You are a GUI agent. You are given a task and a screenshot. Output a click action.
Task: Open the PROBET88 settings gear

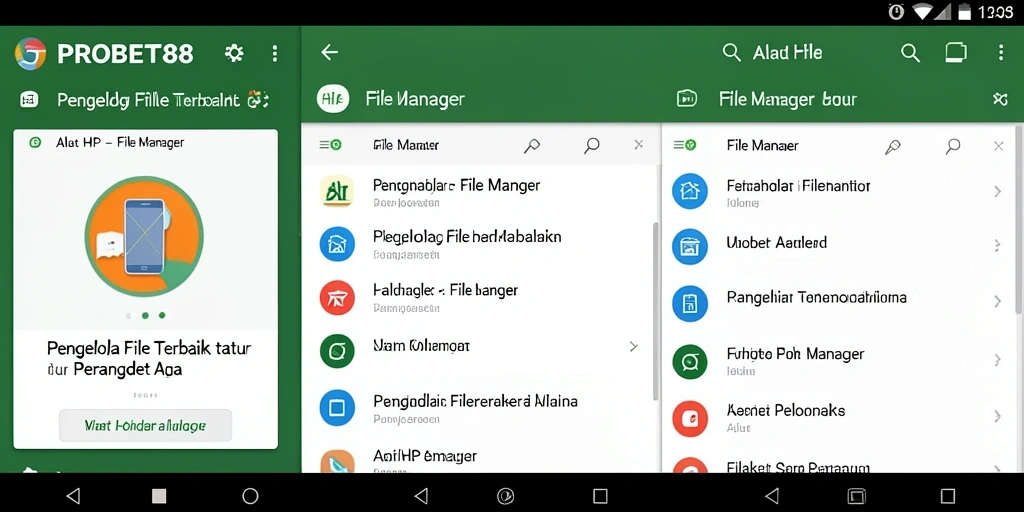pyautogui.click(x=234, y=54)
